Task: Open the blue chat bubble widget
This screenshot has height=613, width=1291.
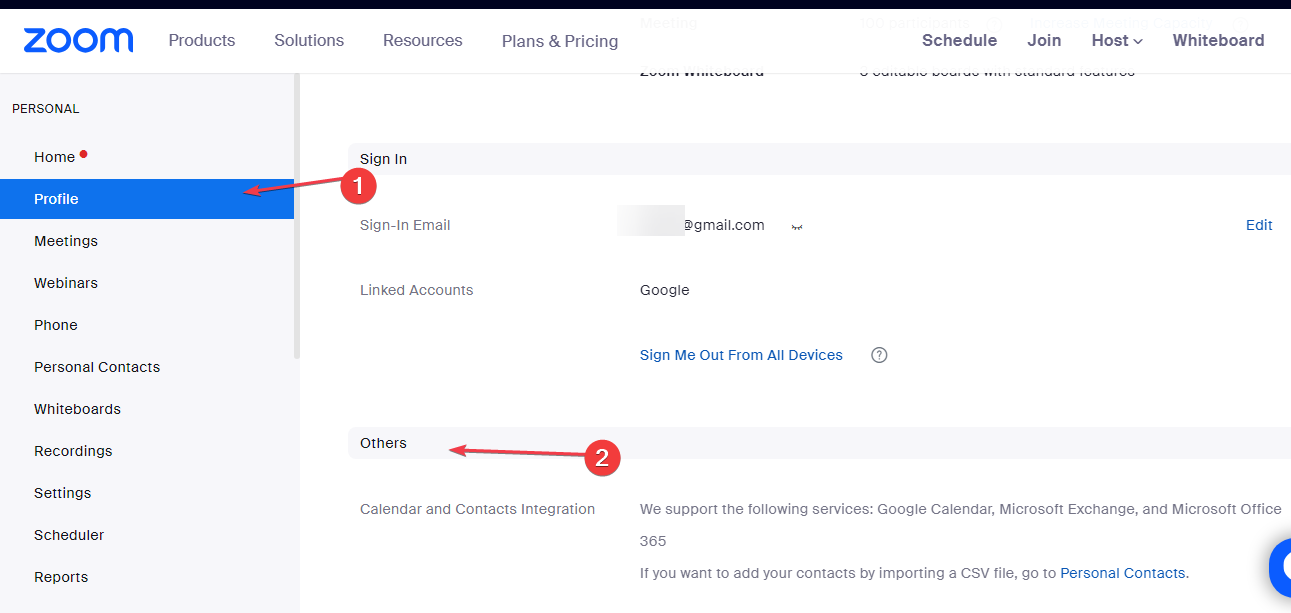Action: (x=1280, y=567)
